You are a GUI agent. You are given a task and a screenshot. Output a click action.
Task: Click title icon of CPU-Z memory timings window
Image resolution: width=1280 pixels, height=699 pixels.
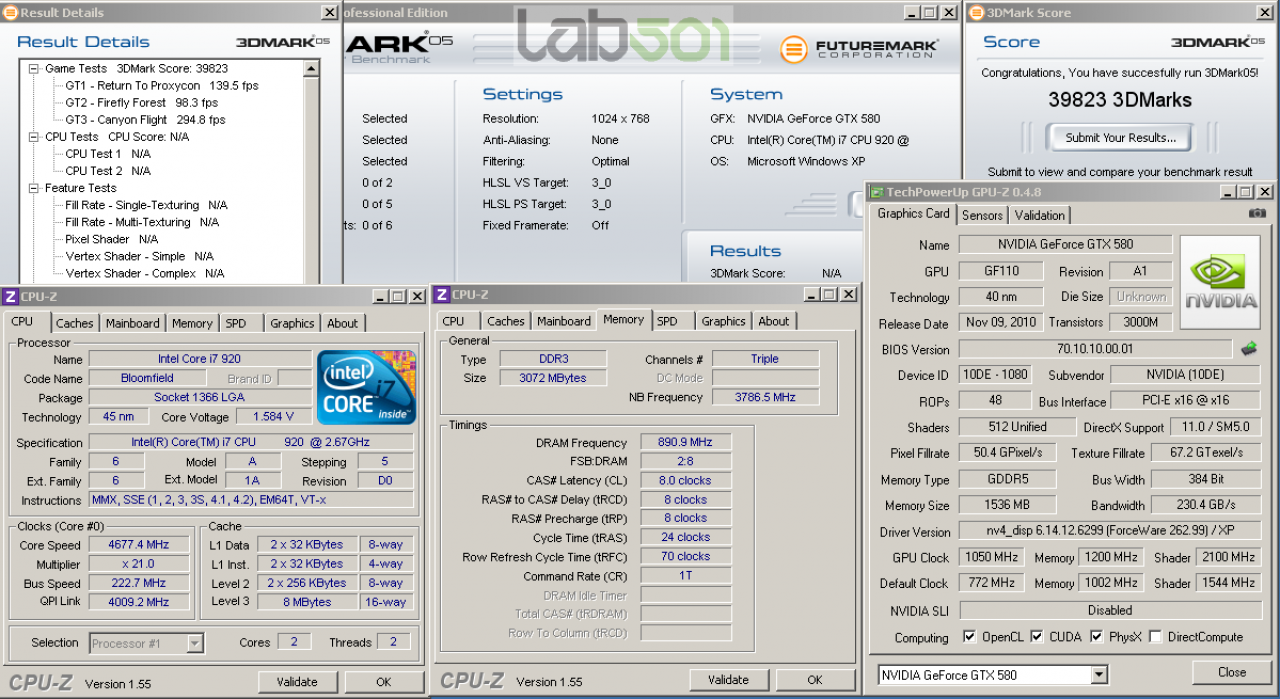coord(442,294)
